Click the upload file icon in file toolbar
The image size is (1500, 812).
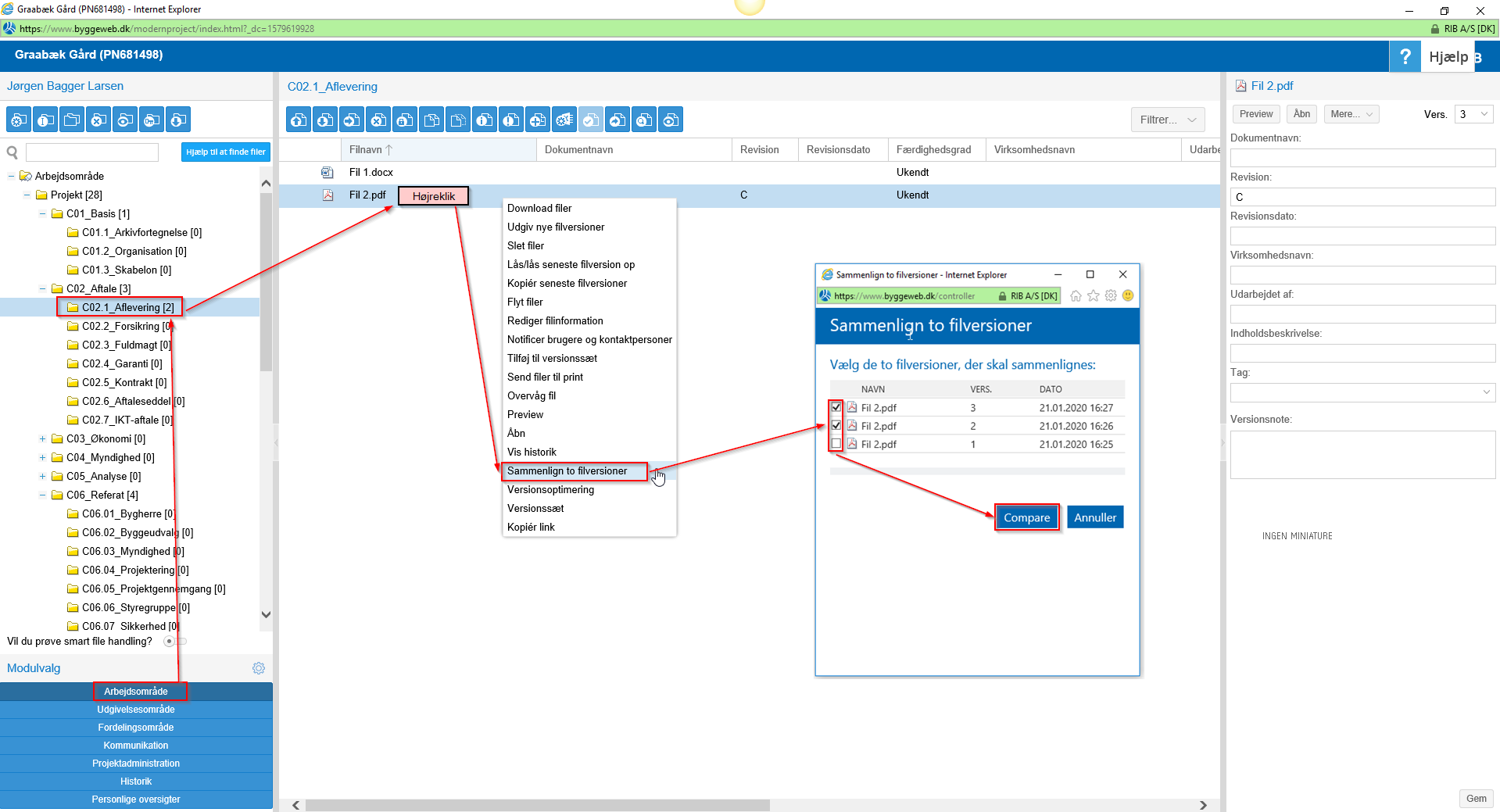[299, 120]
